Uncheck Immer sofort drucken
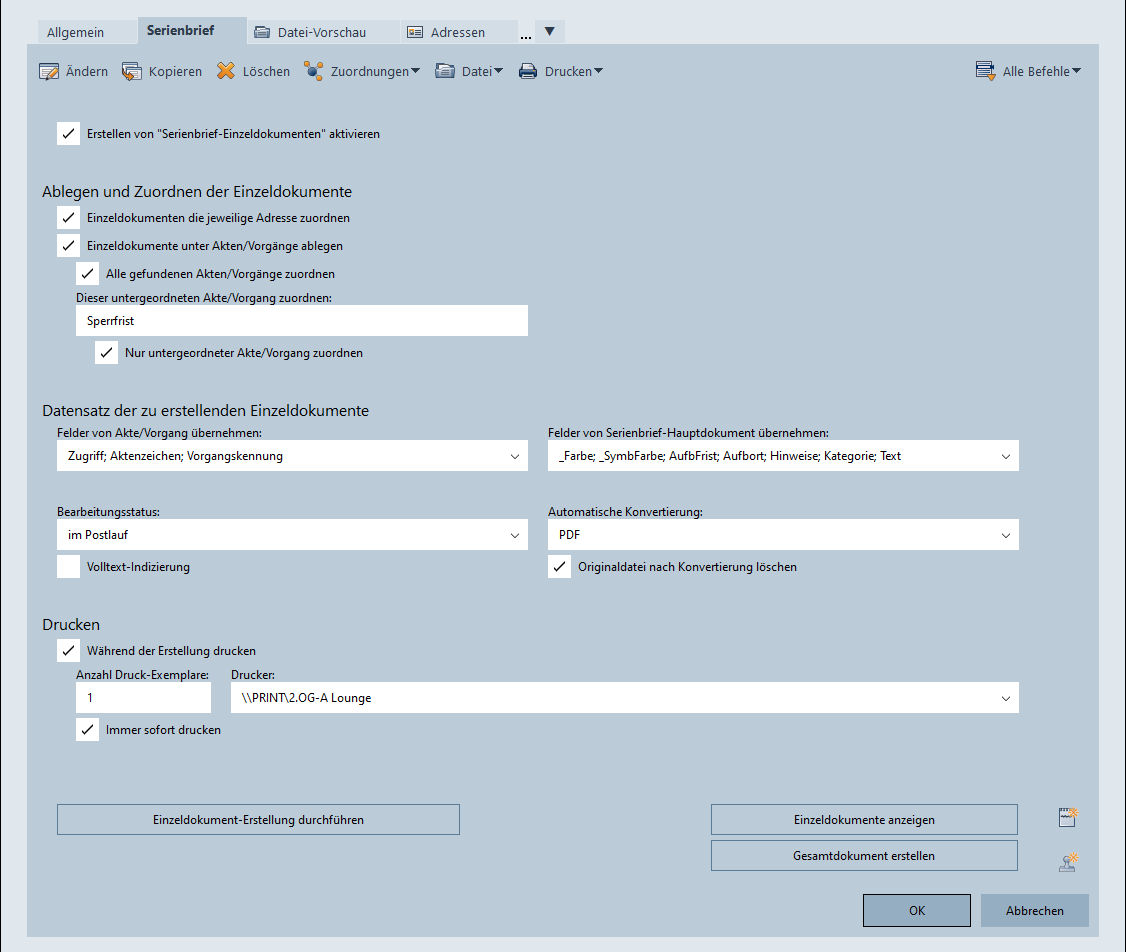The height and width of the screenshot is (952, 1126). point(88,730)
